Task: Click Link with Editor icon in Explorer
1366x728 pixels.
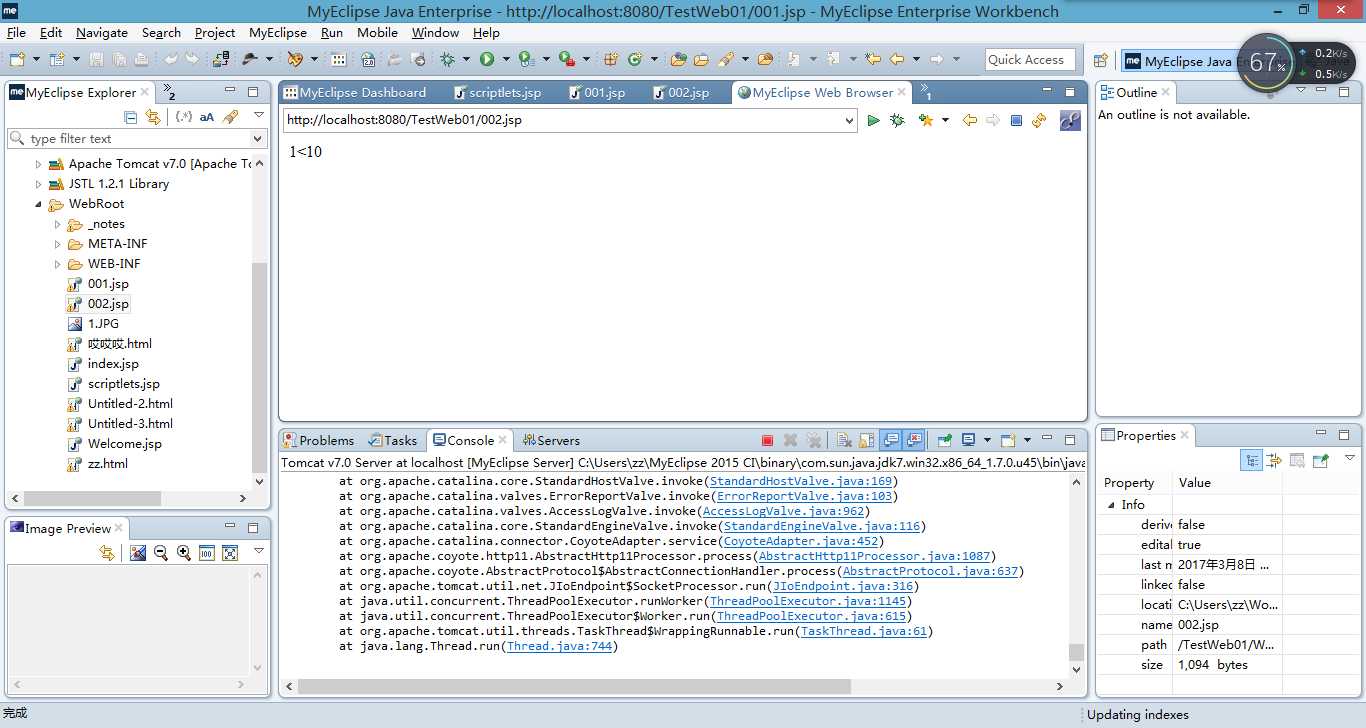Action: 153,117
